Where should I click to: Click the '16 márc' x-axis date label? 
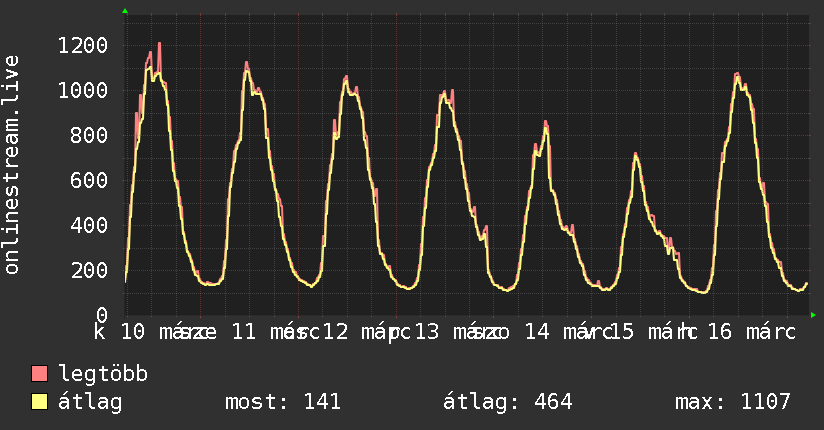click(751, 332)
